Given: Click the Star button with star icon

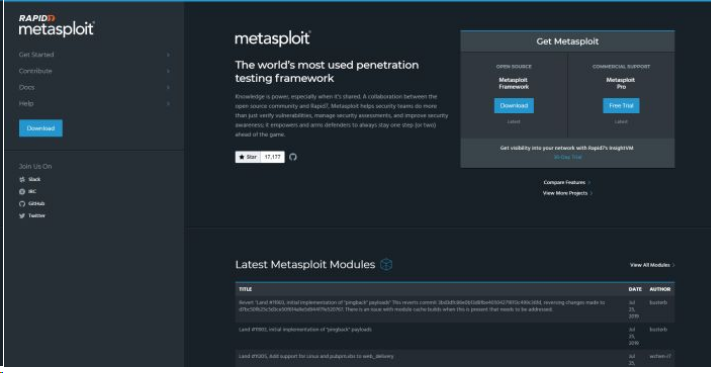Looking at the screenshot, I should click(248, 157).
